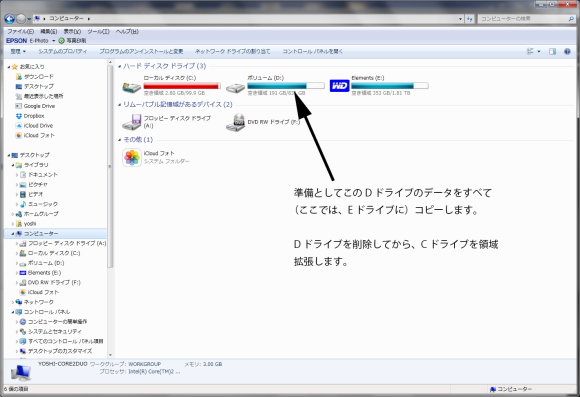
Task: Open the Organize dropdown in toolbar
Action: [18, 51]
